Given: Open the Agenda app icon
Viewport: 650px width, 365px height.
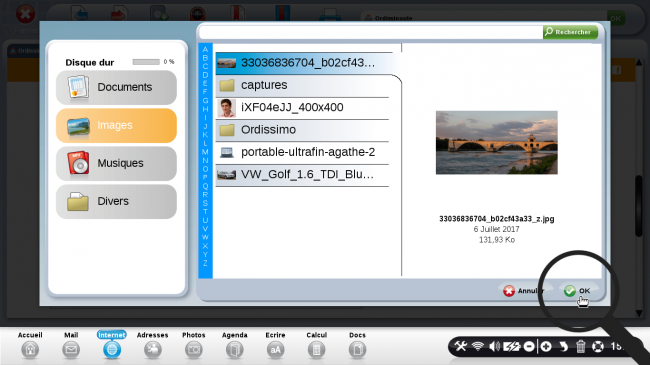Looking at the screenshot, I should (x=235, y=345).
